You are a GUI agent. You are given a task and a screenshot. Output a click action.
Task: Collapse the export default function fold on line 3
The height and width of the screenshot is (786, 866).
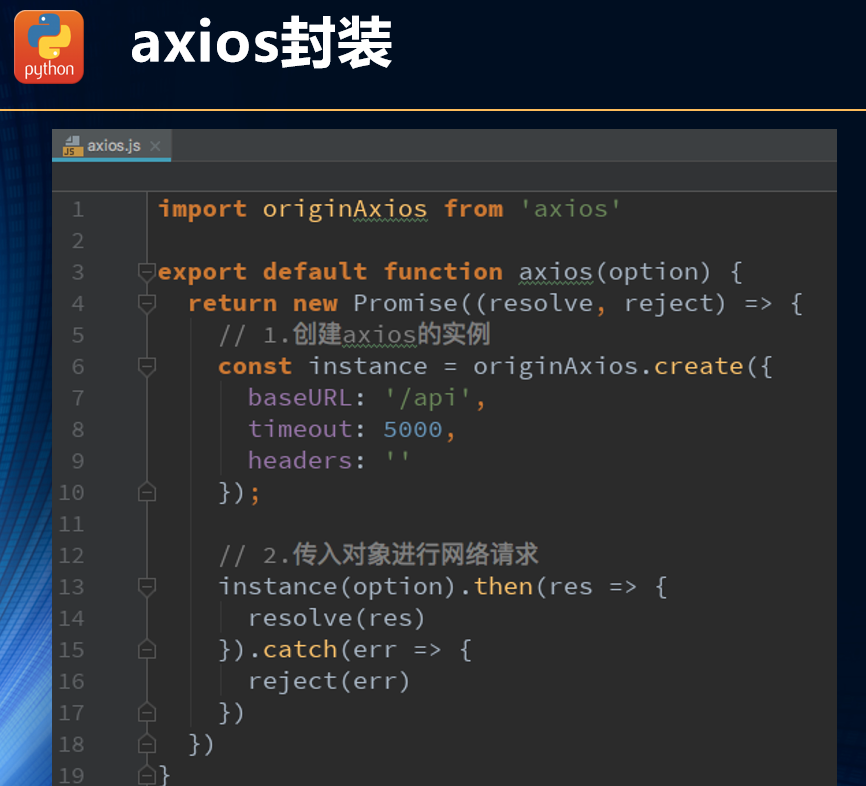(x=147, y=272)
